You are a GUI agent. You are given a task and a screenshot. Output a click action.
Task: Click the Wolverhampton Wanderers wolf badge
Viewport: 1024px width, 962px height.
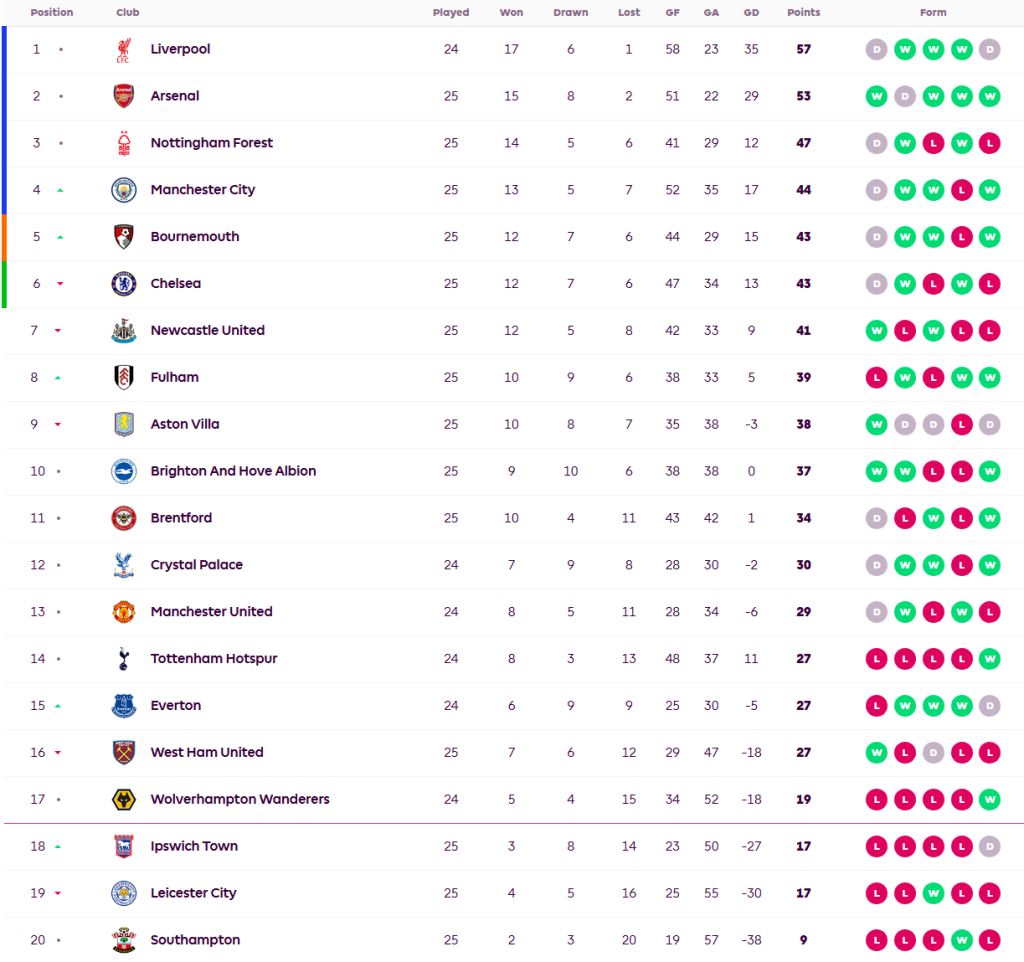click(124, 800)
